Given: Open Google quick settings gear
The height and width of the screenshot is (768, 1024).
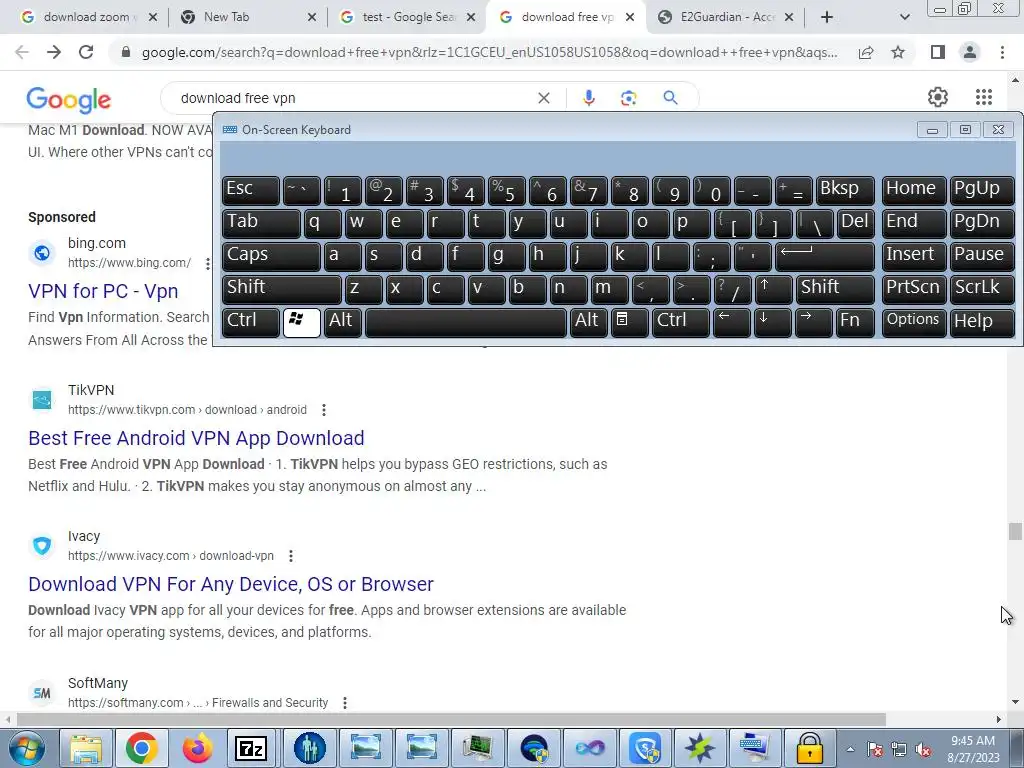Looking at the screenshot, I should pyautogui.click(x=938, y=97).
